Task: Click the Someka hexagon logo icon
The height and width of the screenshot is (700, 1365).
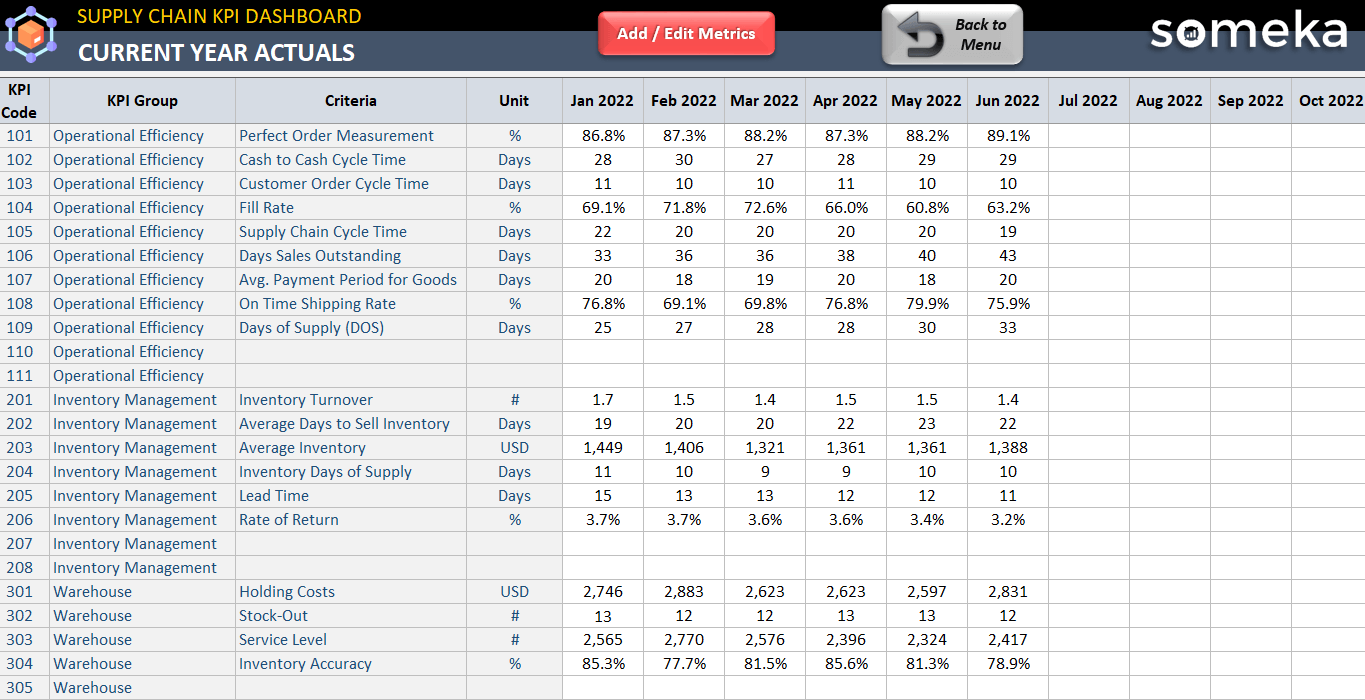Action: point(31,35)
